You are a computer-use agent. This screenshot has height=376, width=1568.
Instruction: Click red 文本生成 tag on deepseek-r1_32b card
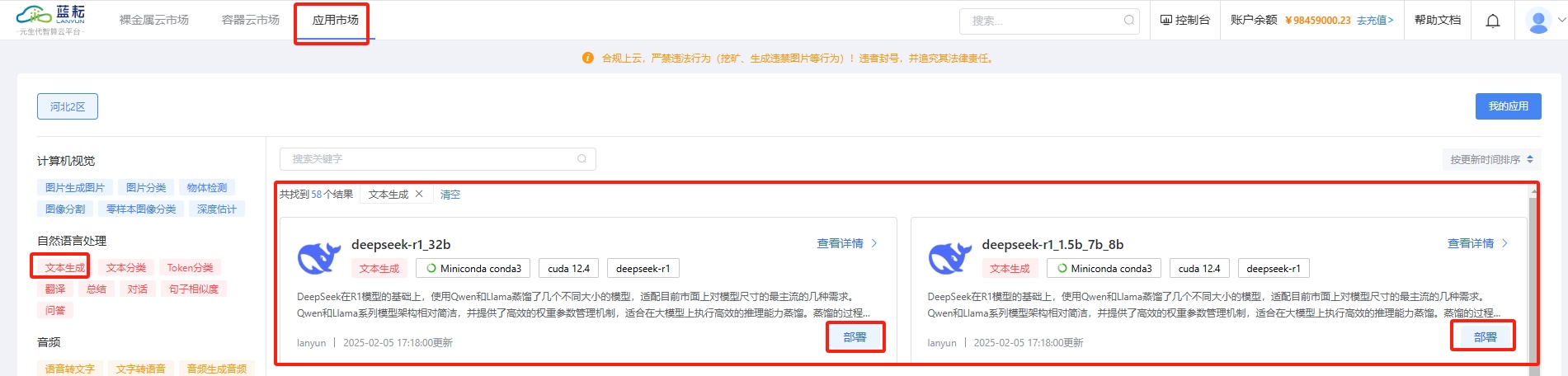coord(379,268)
